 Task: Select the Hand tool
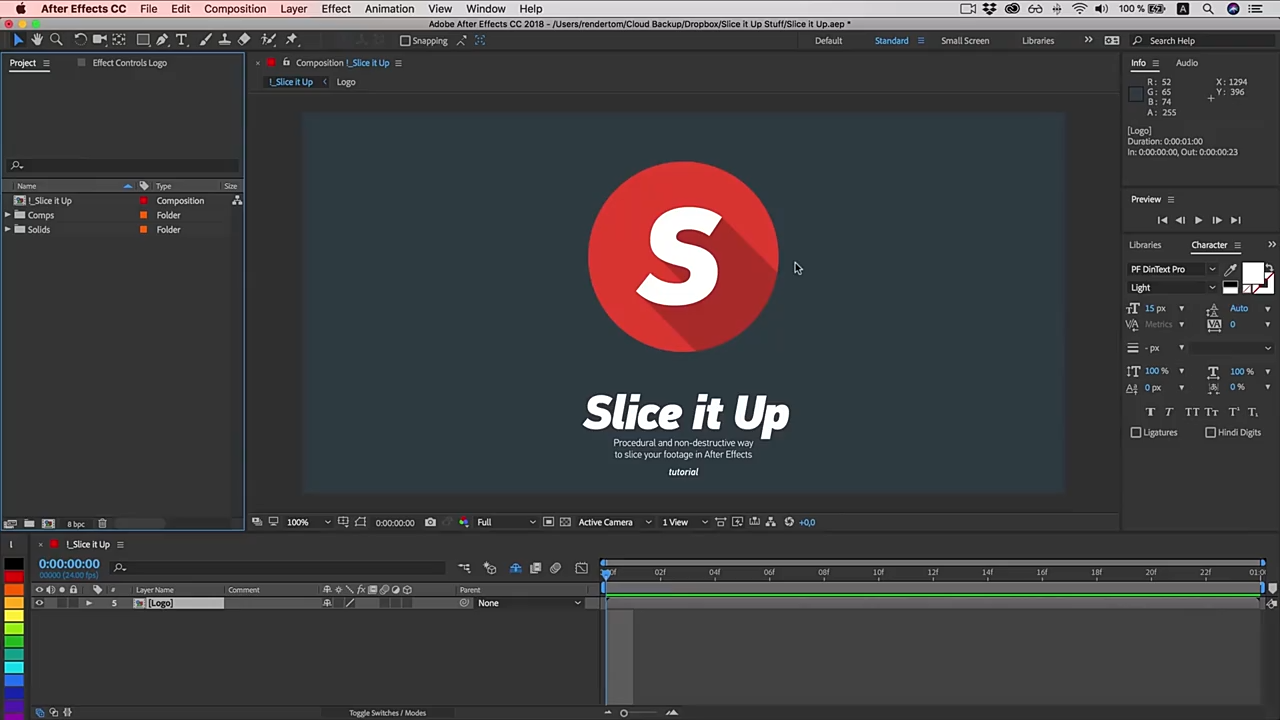[x=37, y=40]
